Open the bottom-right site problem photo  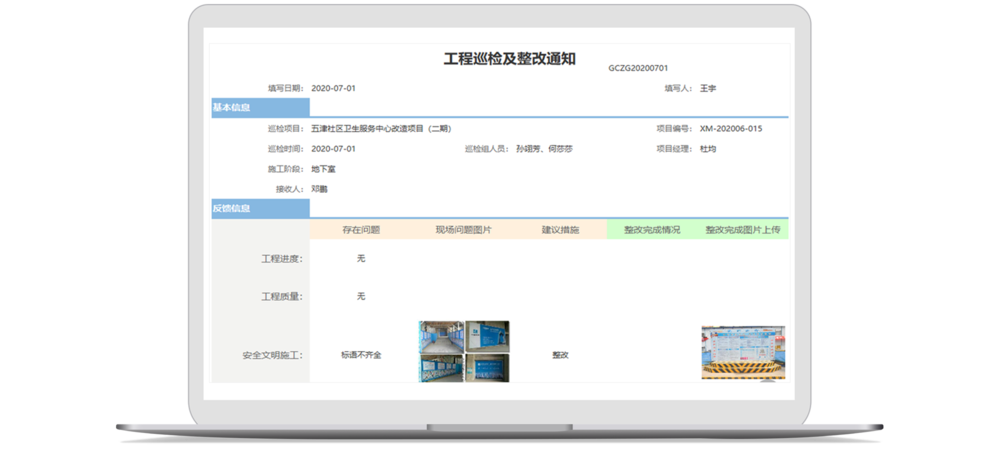point(487,367)
